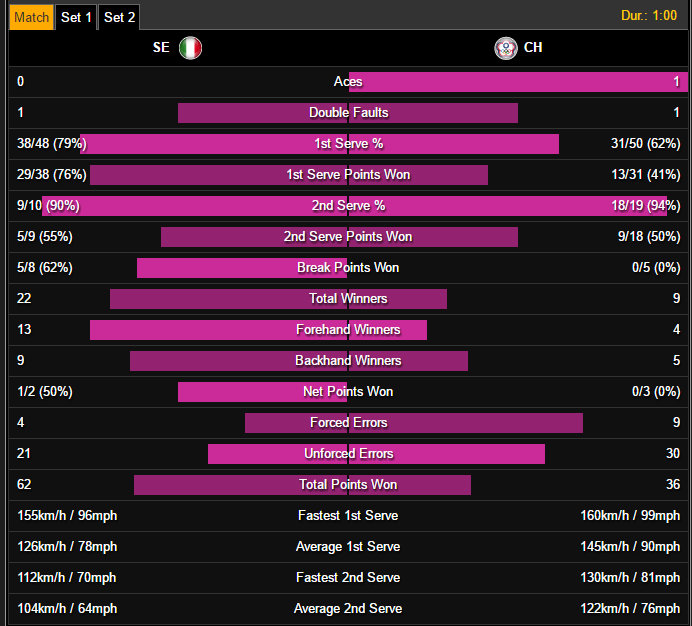
Task: Click SE's total points won value 62
Action: (24, 484)
